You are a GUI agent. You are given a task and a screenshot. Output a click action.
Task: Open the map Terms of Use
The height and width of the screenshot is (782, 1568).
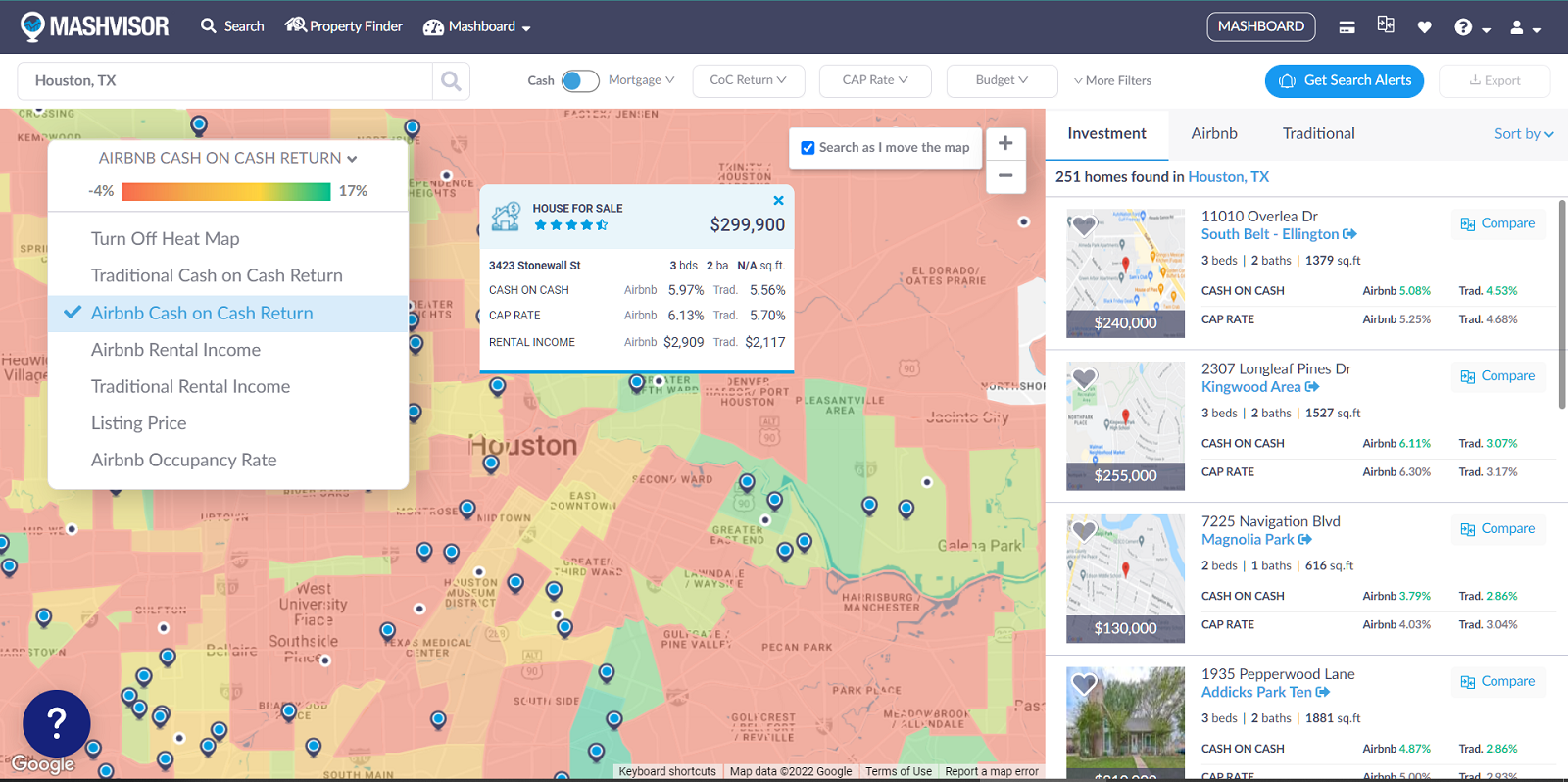[x=898, y=772]
